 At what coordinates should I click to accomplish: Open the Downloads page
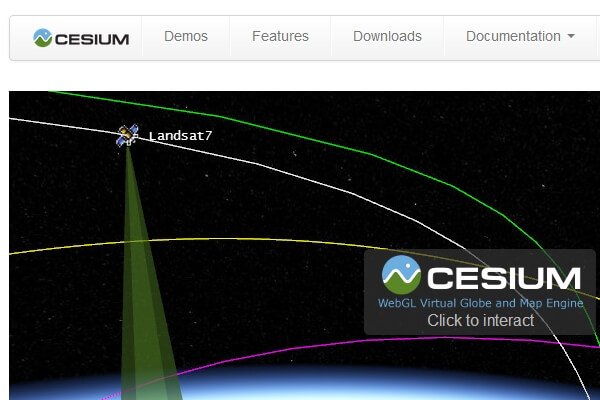click(387, 36)
